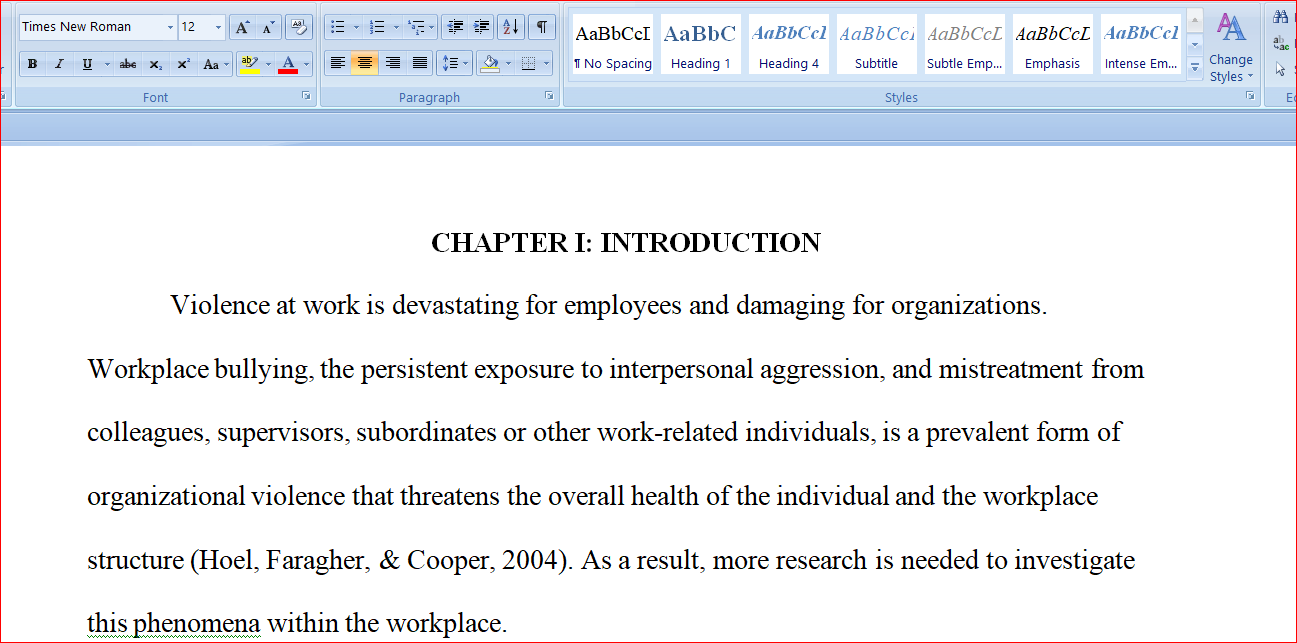
Task: Open the Styles pane launcher
Action: tap(1250, 96)
